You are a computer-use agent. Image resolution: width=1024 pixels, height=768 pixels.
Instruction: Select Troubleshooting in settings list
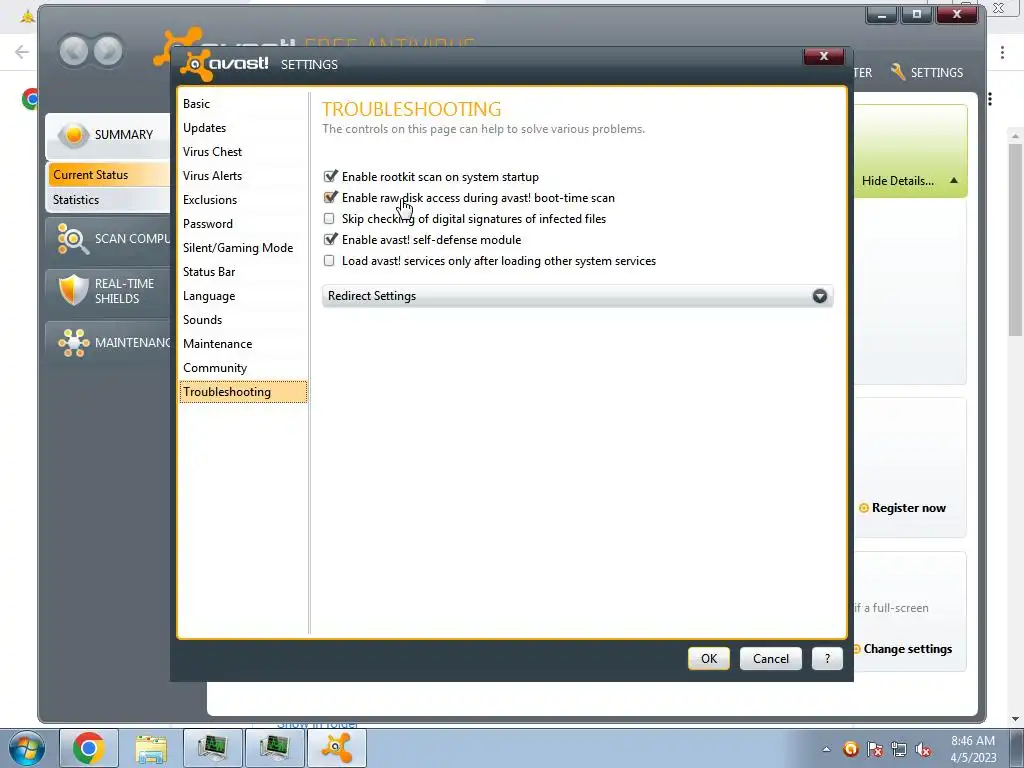click(x=243, y=392)
